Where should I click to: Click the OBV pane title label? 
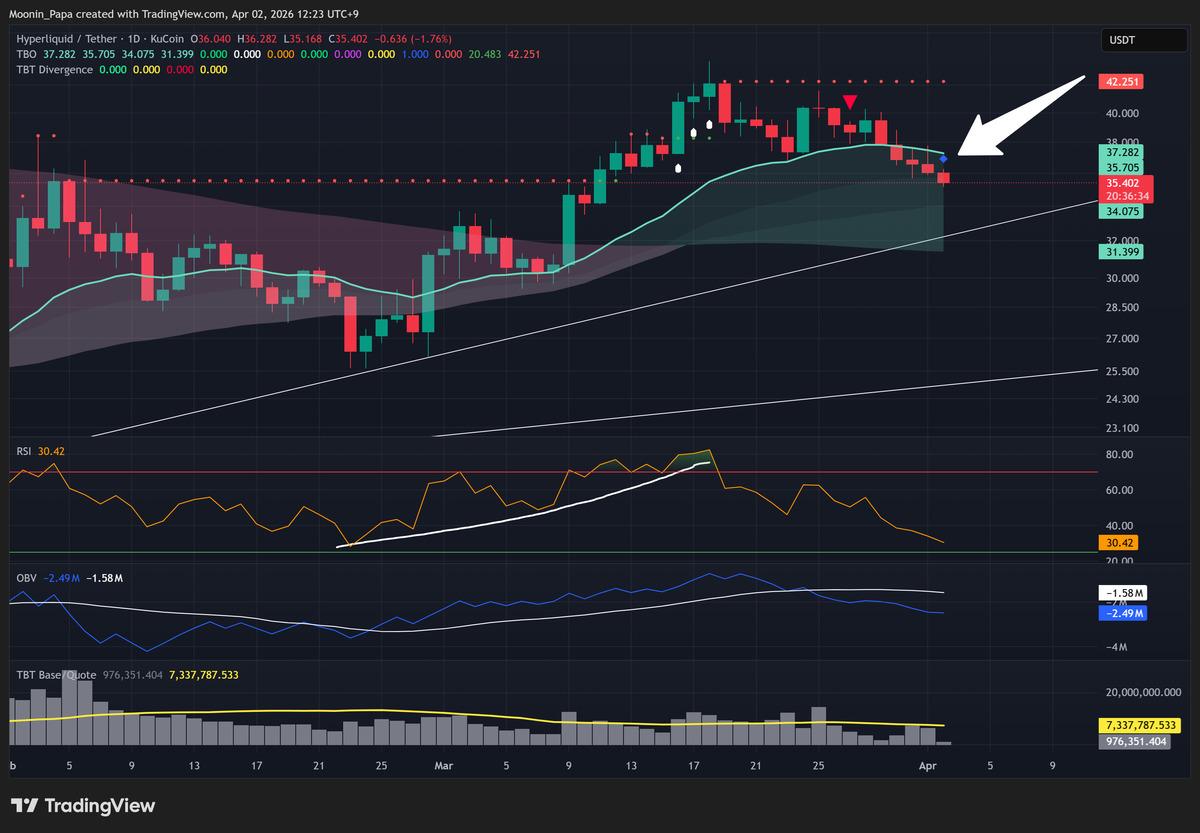[26, 578]
